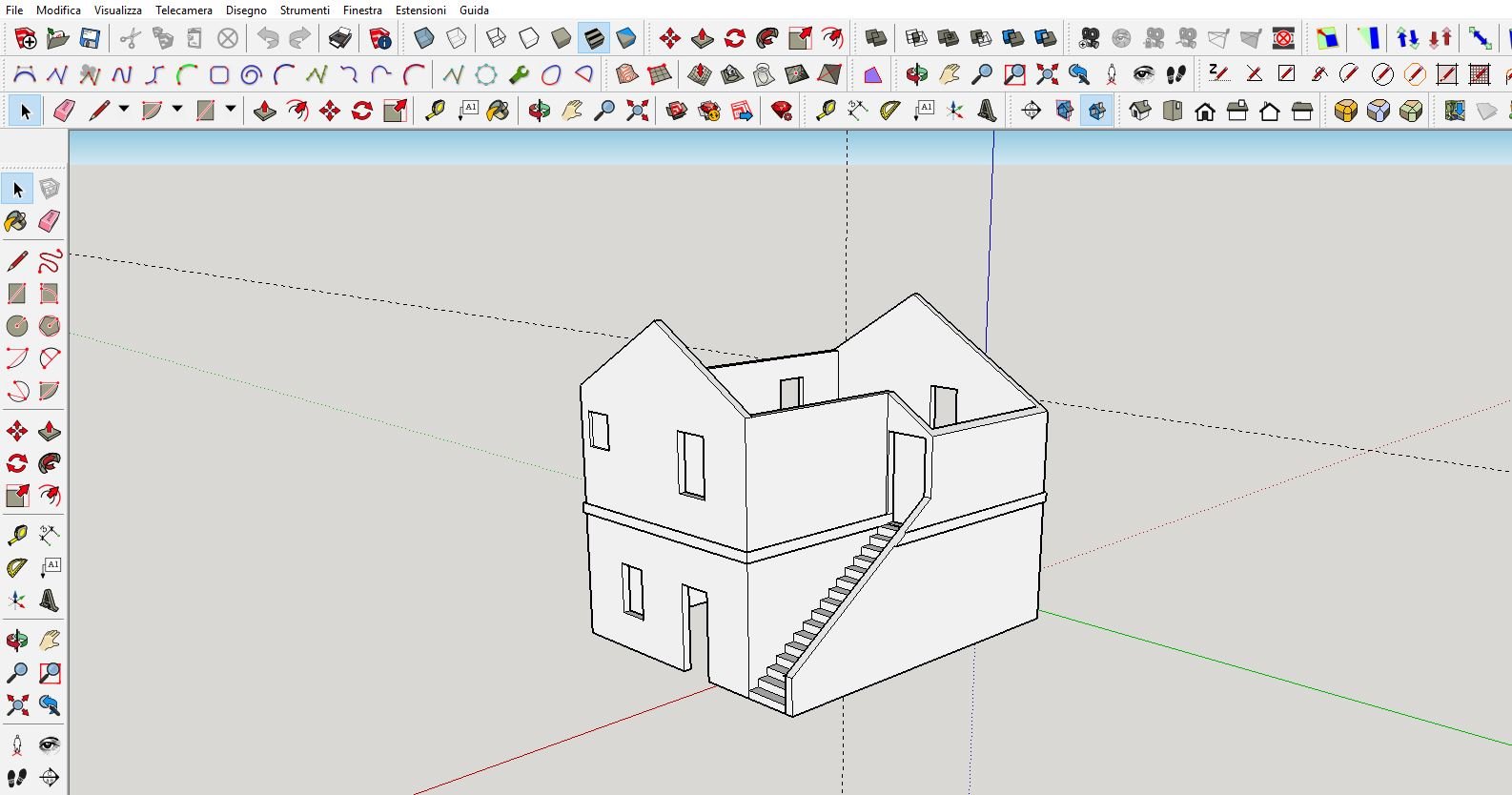
Task: Choose the Freehand drawing tool
Action: tap(50, 261)
